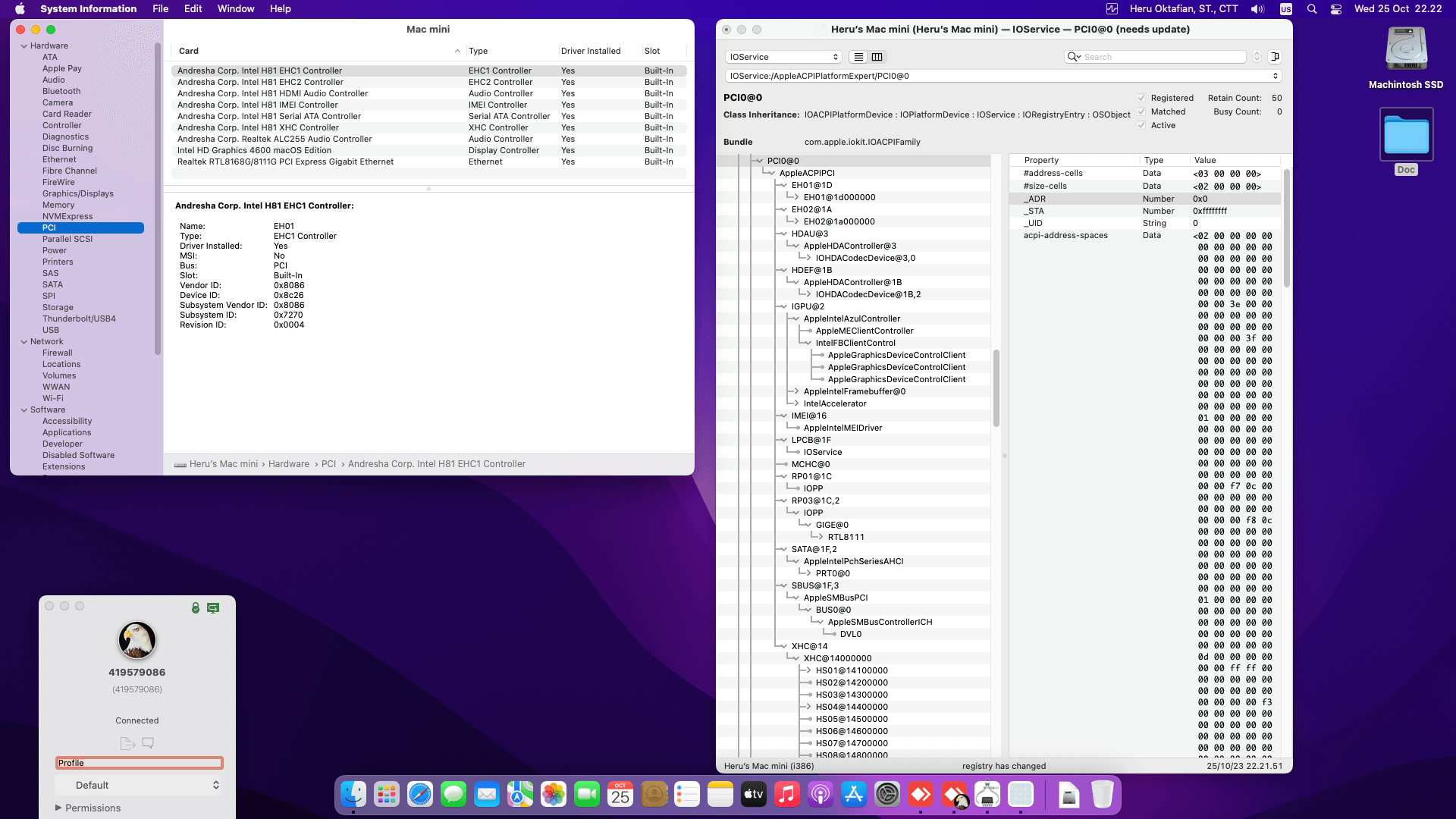Expand the Permissions section
1456x819 pixels.
pyautogui.click(x=58, y=808)
